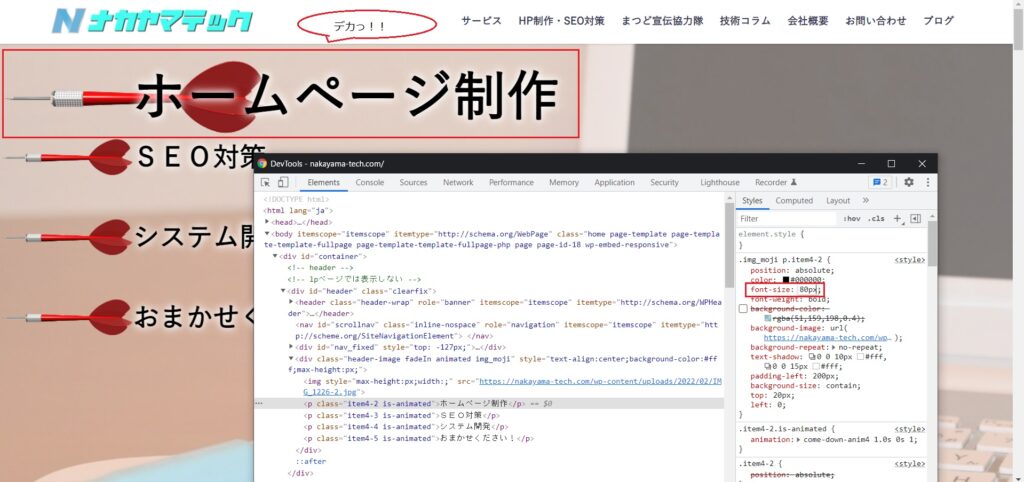Click the issues counter badge showing 2

pos(880,183)
